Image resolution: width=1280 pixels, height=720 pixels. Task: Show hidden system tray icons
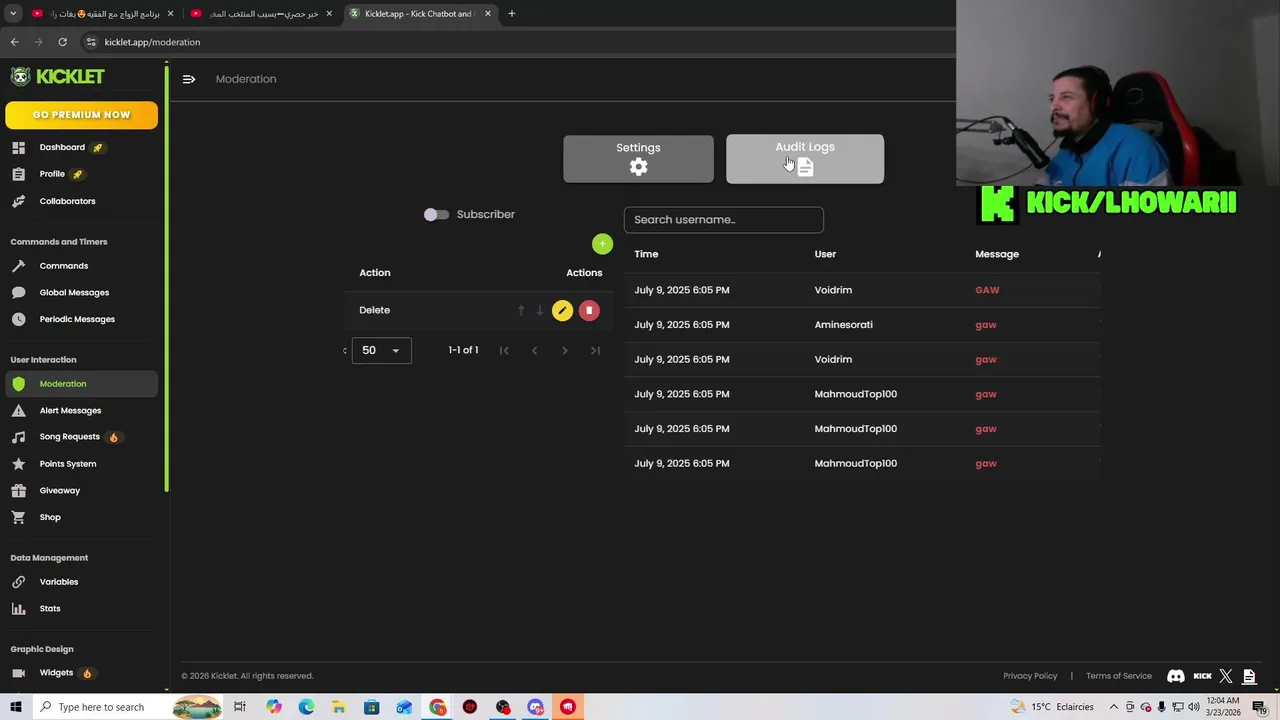point(1114,707)
